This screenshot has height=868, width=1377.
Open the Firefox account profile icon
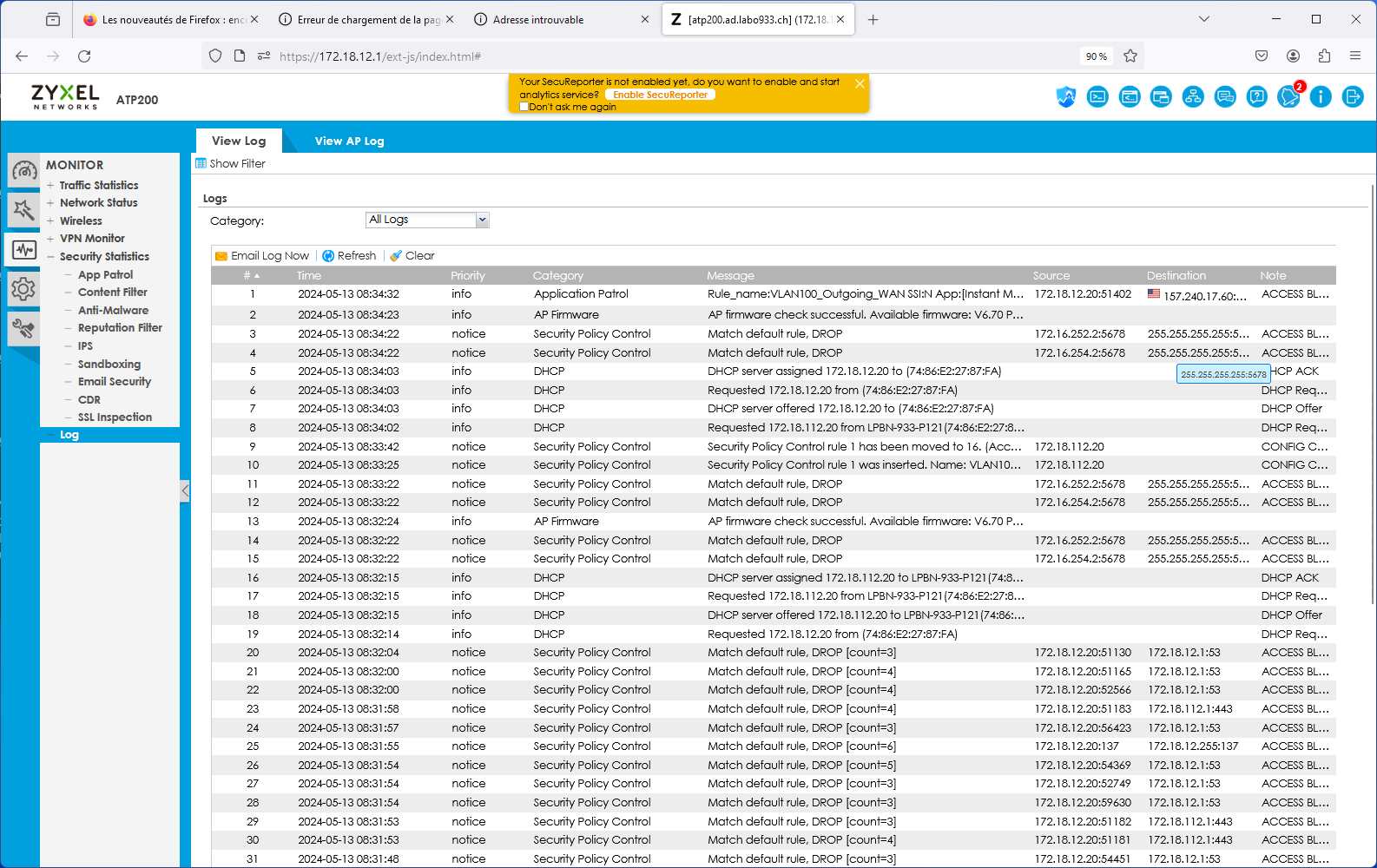point(1293,56)
